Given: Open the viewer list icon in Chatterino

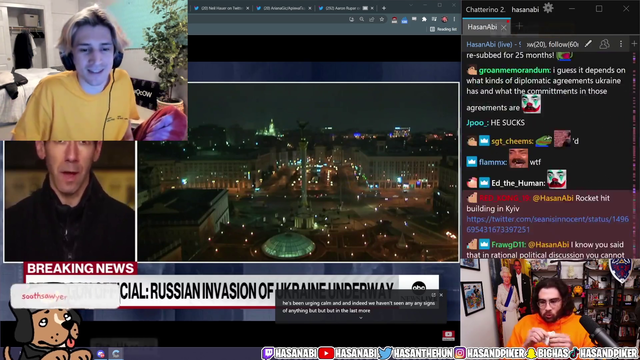Looking at the screenshot, I should tap(604, 44).
